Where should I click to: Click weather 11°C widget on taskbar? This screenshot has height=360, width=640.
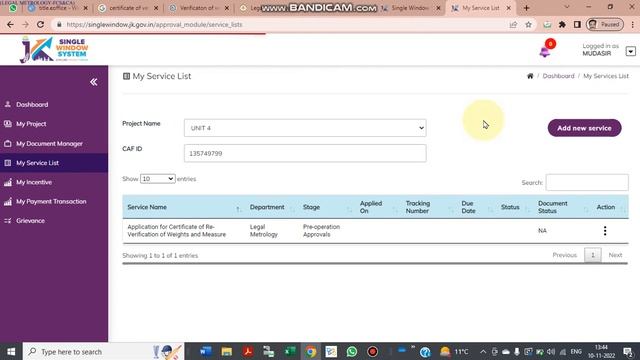coord(454,351)
